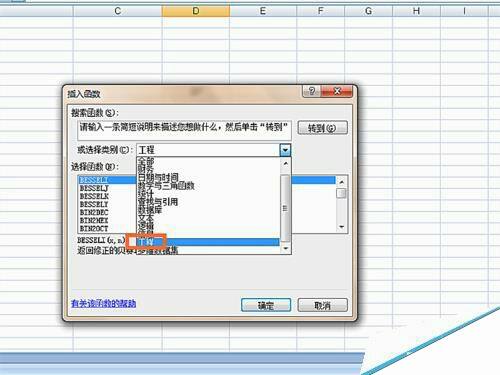Screen dimensions: 500x375
Task: Choose 数学与三角函数 category
Action: click(x=166, y=185)
